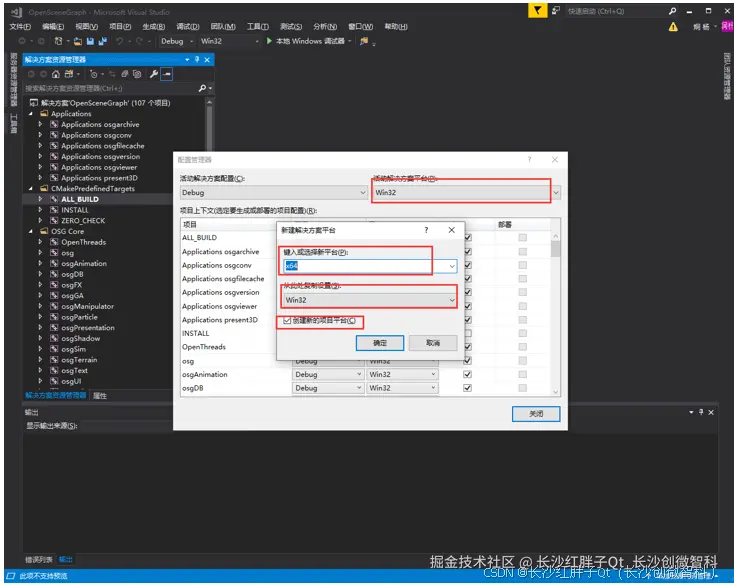Start debugging with the green play icon
Viewport: 734px width, 586px height.
(269, 41)
